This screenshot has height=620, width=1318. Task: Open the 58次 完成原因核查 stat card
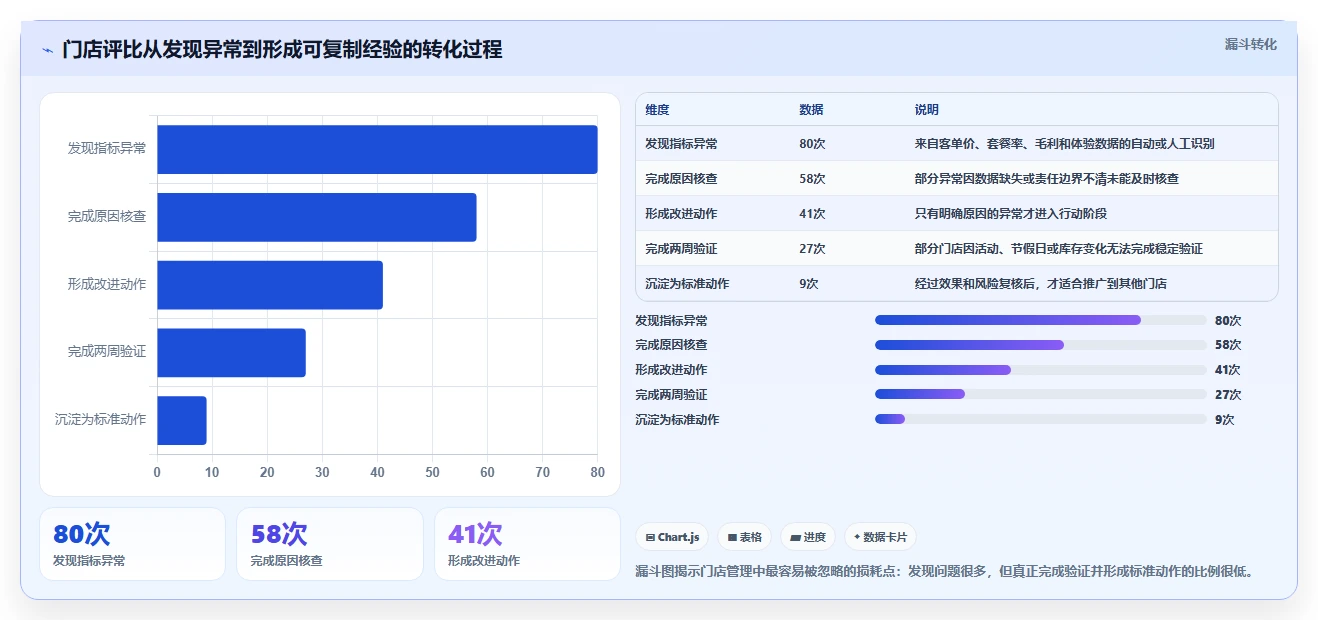[329, 544]
